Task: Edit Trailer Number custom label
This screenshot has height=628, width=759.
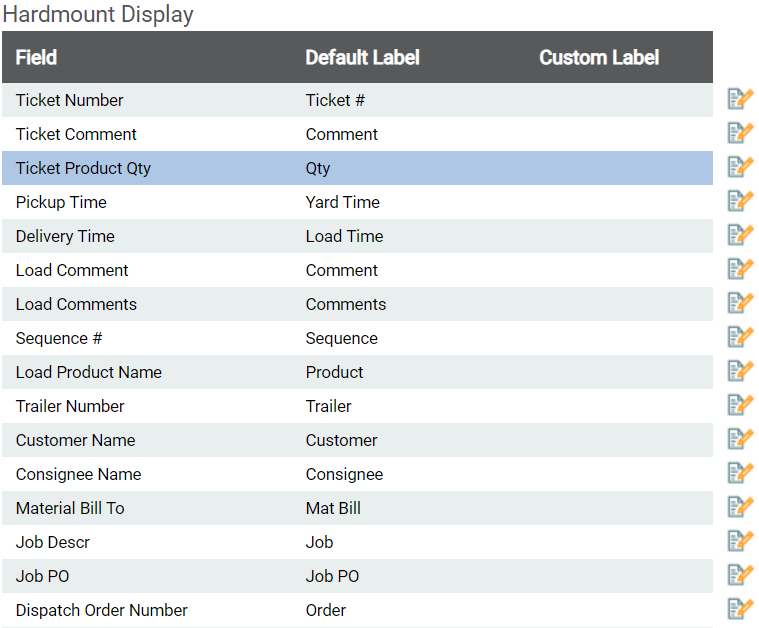Action: [x=740, y=405]
